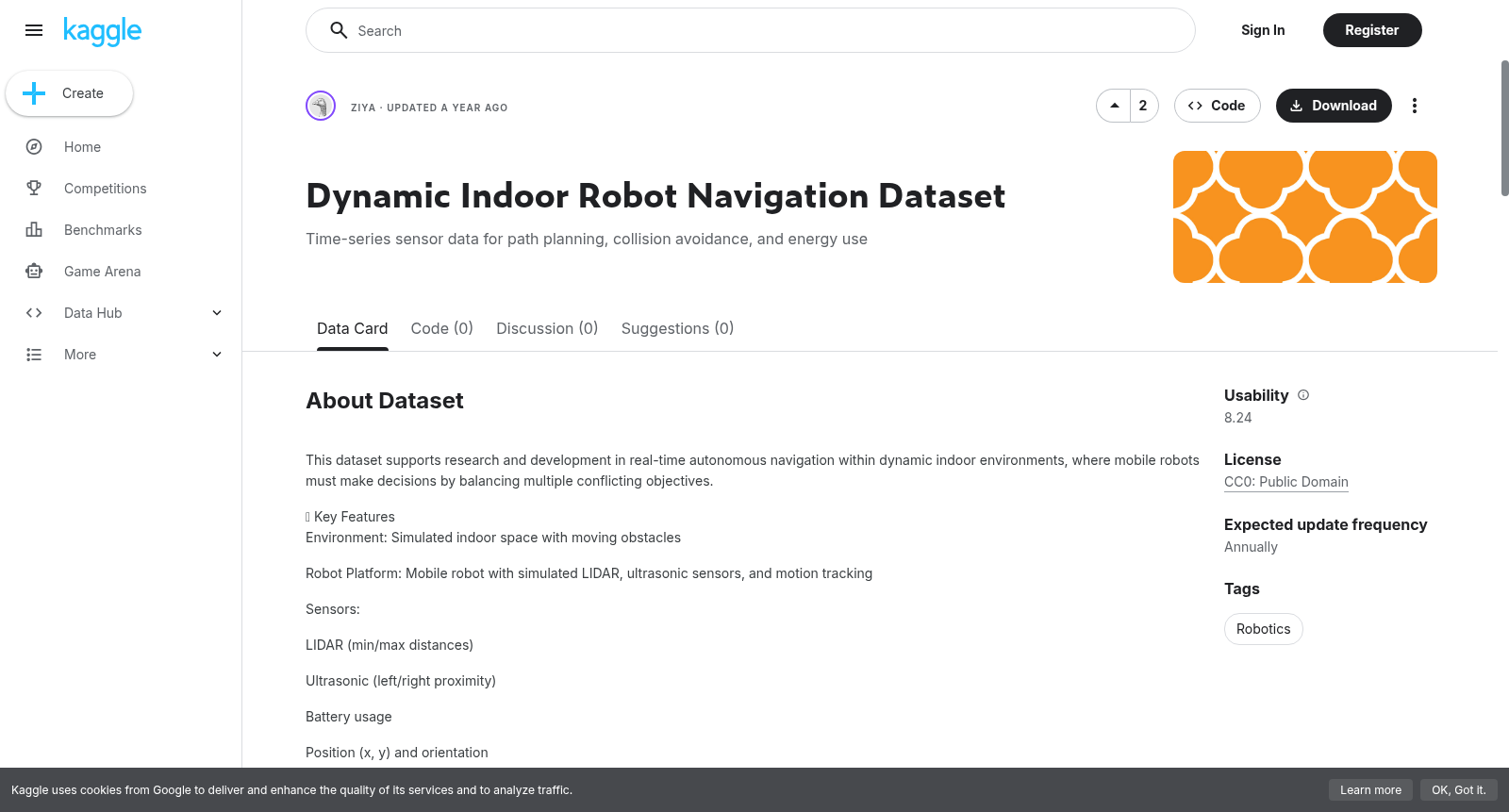
Task: Click the ZIYA author name
Action: point(363,108)
